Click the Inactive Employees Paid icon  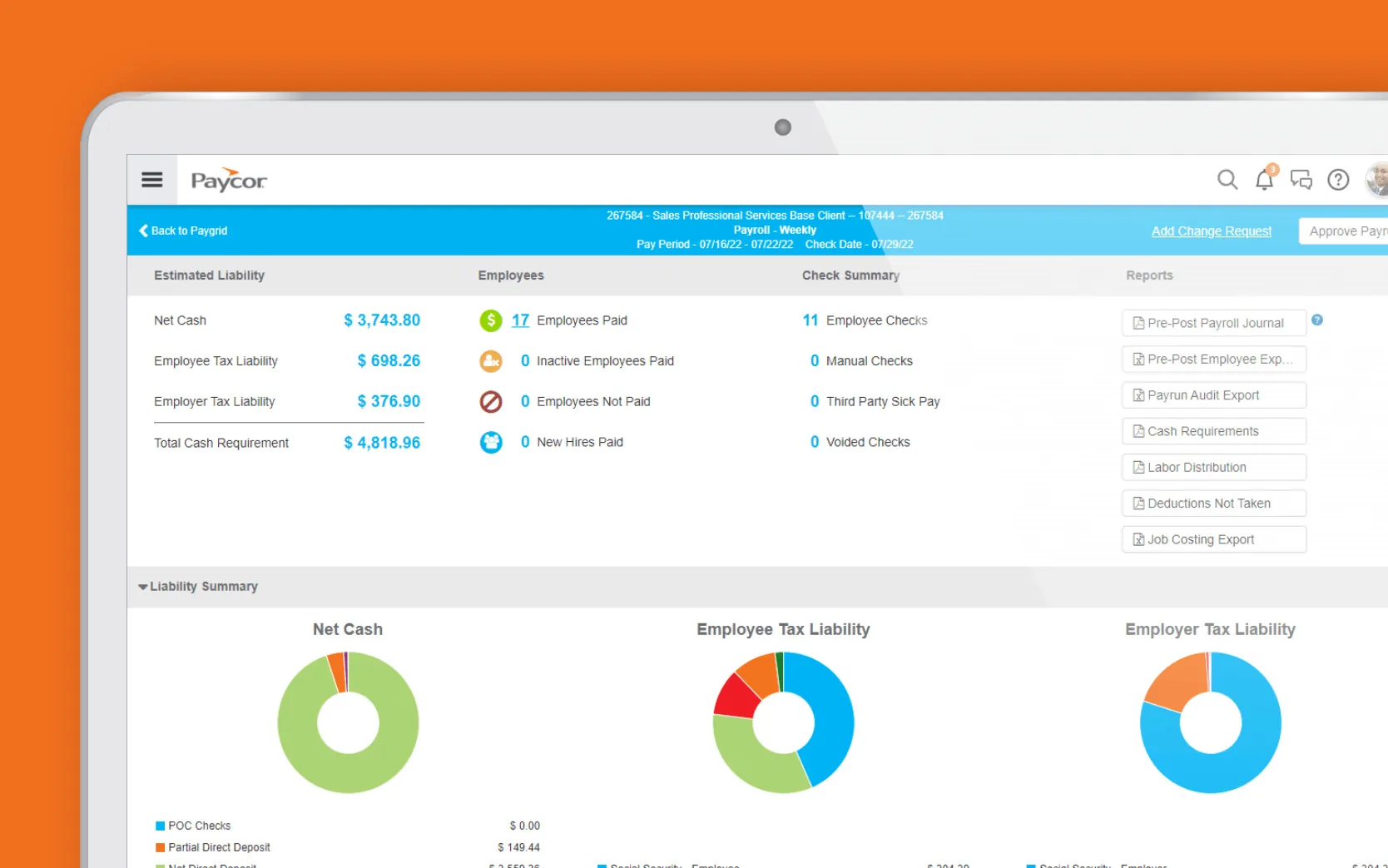[x=491, y=361]
